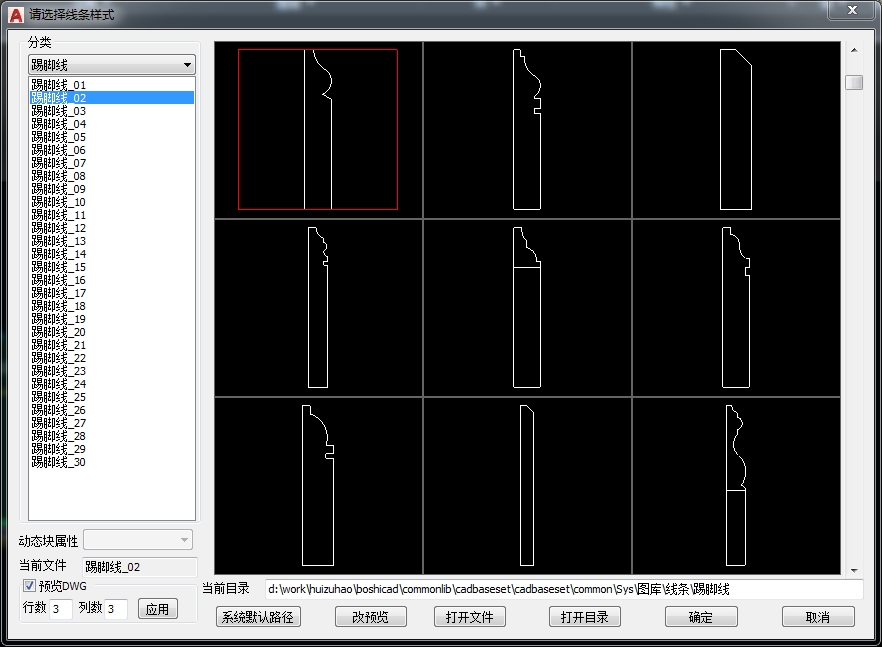The image size is (882, 647).
Task: Select 踢脚线_29 in the list
Action: pyautogui.click(x=111, y=449)
